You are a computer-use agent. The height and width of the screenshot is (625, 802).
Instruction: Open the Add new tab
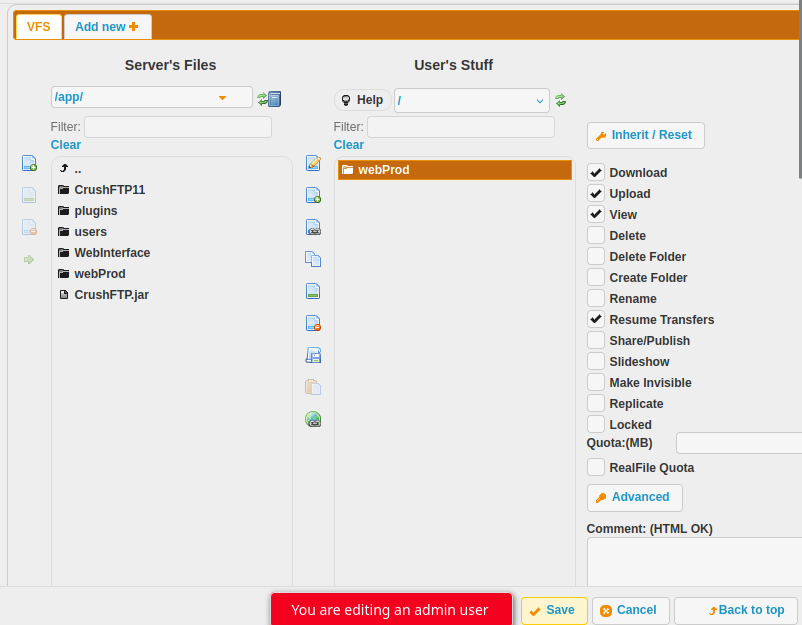coord(107,27)
